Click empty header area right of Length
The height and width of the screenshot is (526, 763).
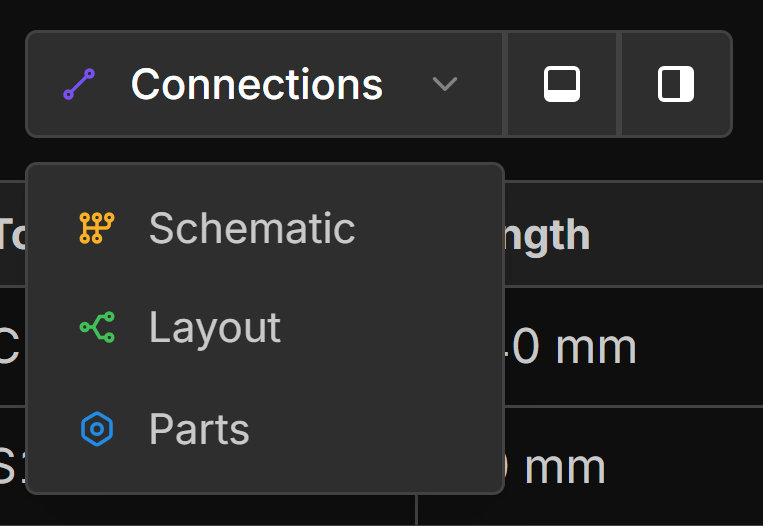tap(680, 235)
